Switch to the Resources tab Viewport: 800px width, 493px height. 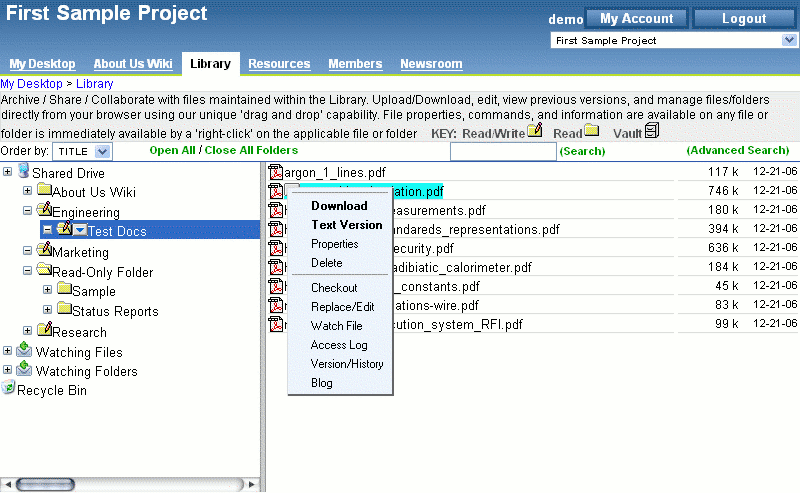coord(279,64)
